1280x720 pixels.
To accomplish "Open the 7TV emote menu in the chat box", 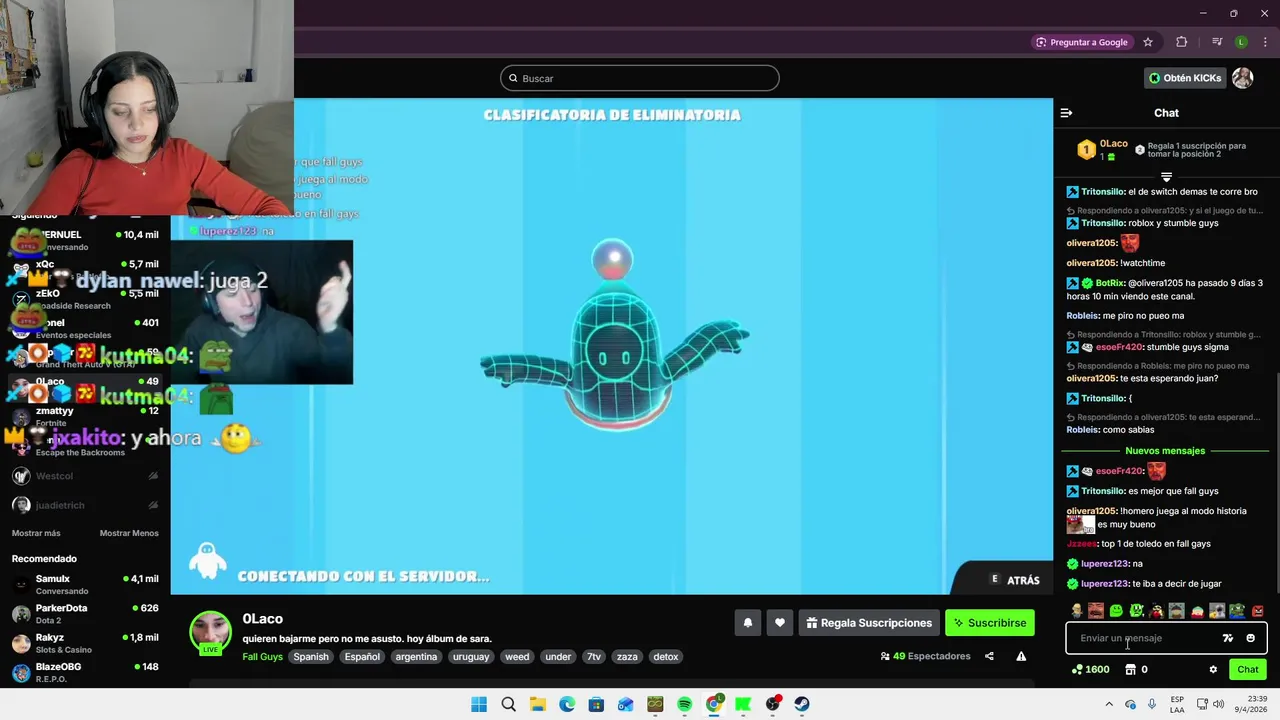I will pos(1228,638).
